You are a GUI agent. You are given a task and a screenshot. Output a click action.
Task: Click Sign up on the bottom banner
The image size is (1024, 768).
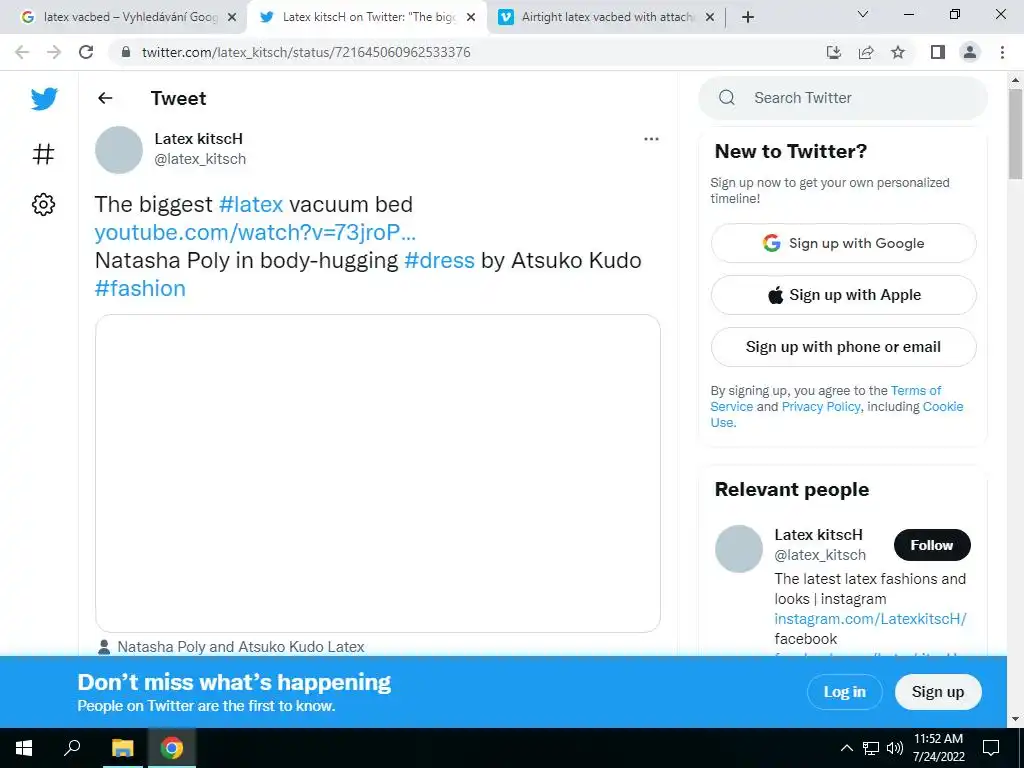click(x=938, y=692)
